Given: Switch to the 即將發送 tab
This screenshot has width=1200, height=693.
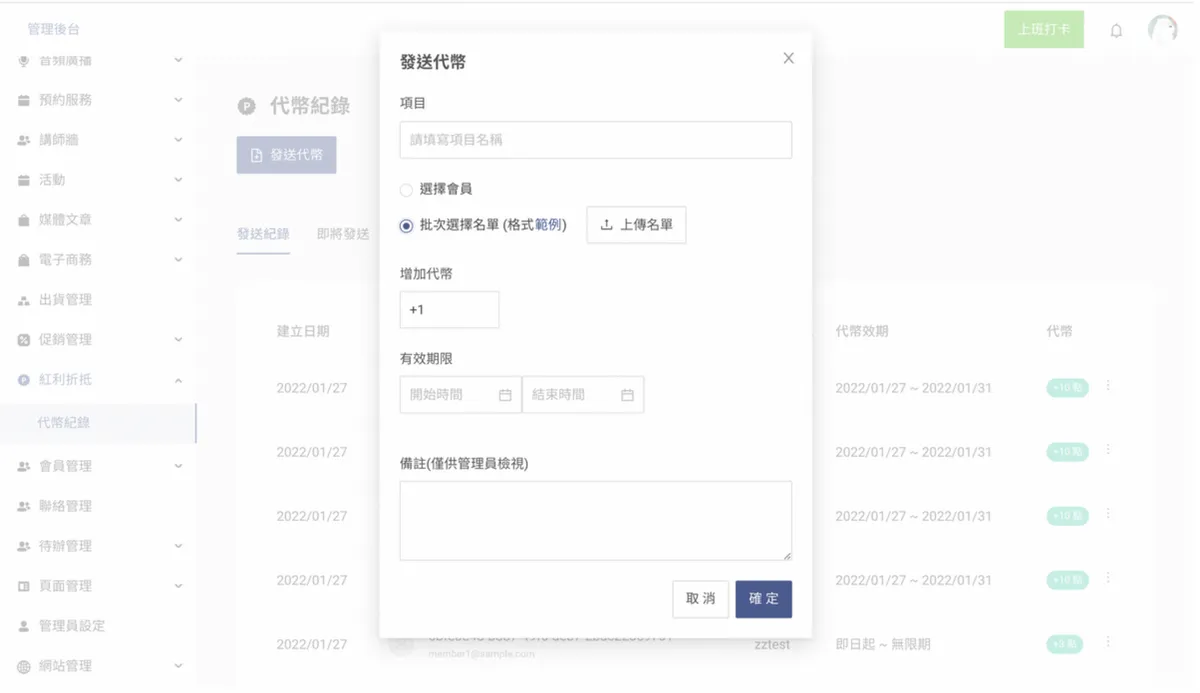Looking at the screenshot, I should pyautogui.click(x=343, y=234).
